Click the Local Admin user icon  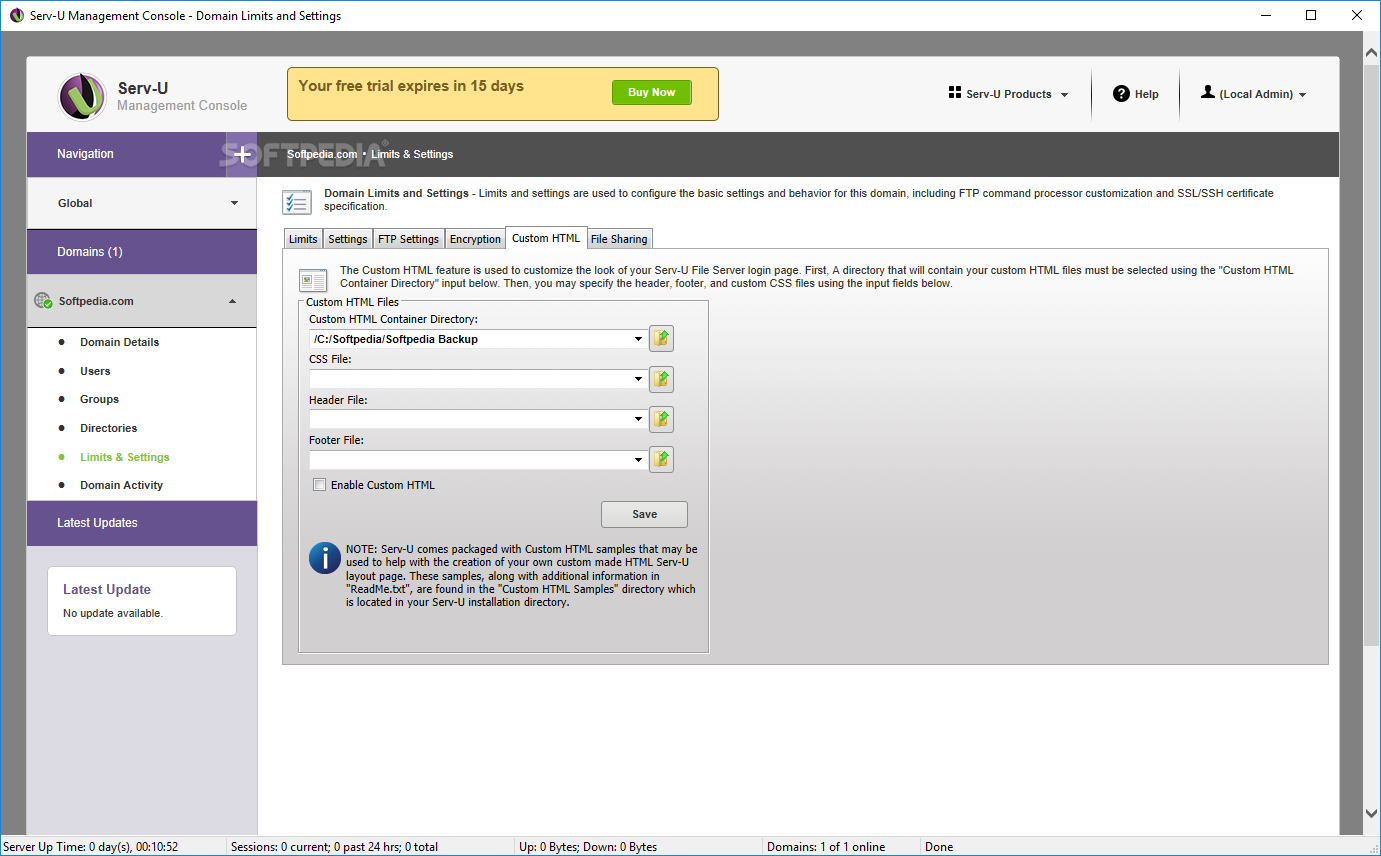coord(1208,92)
